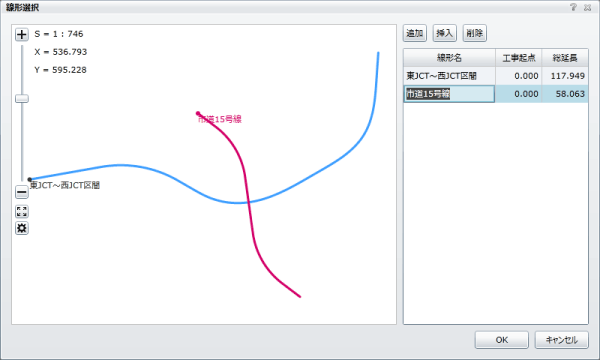Click the キャンセル button
600x360 pixels.
(561, 340)
